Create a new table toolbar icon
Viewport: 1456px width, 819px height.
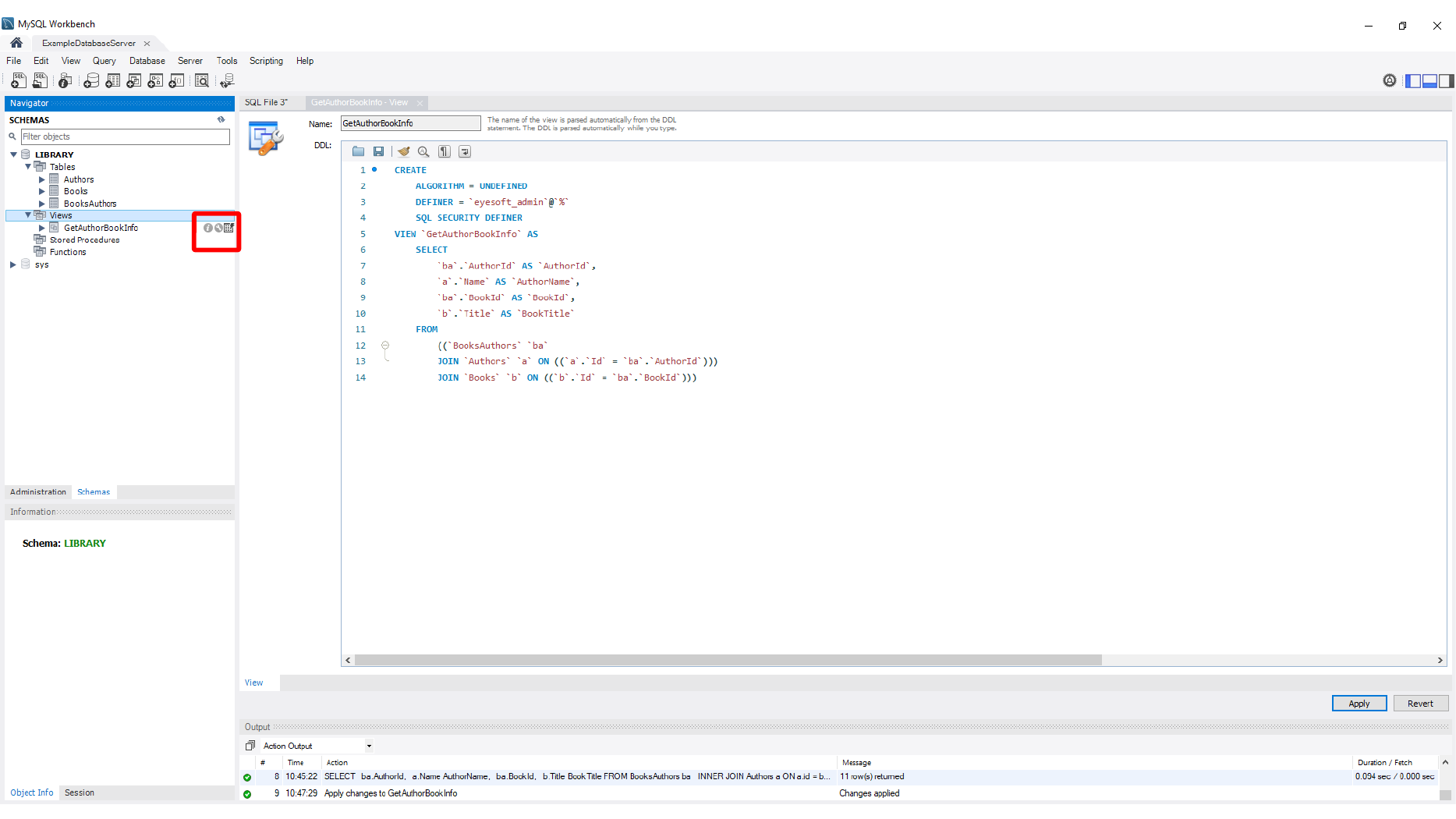(x=113, y=80)
